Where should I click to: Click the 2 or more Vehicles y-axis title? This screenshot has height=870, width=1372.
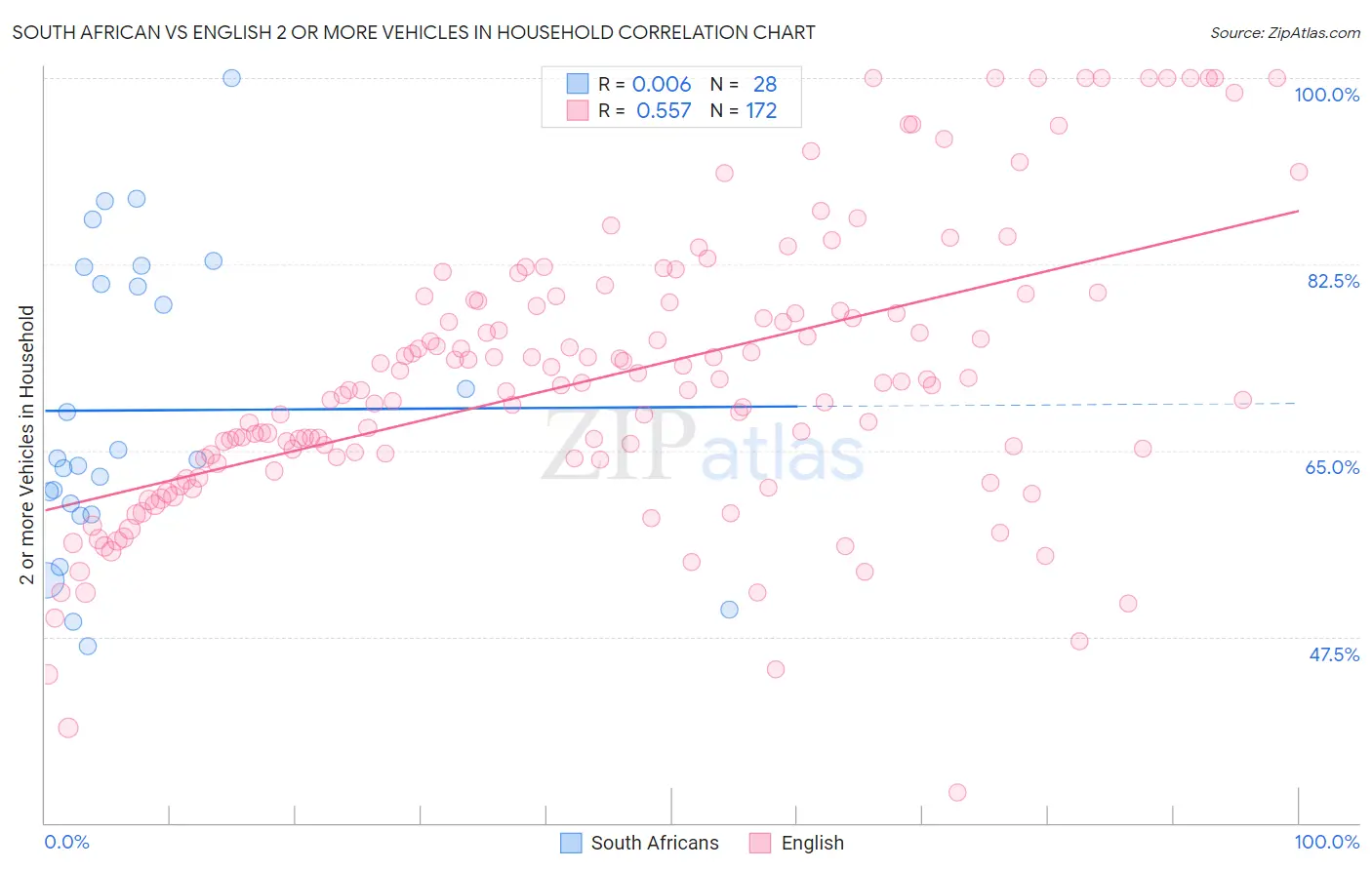click(26, 445)
